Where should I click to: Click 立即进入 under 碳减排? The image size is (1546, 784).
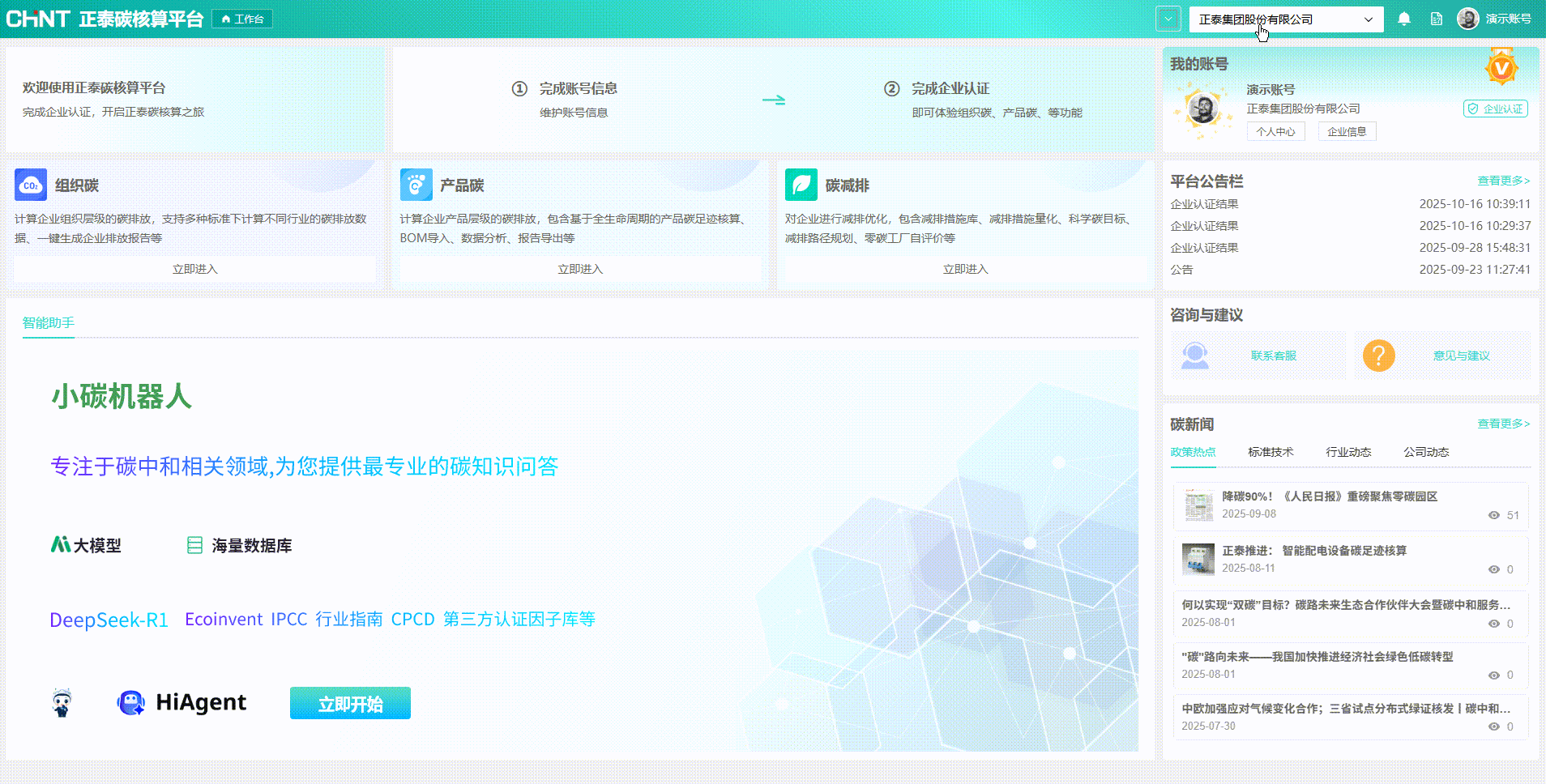[x=965, y=269]
